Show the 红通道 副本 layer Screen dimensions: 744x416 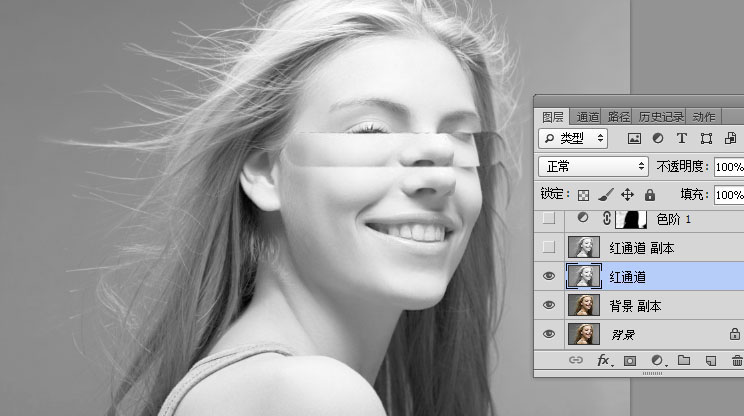point(548,247)
